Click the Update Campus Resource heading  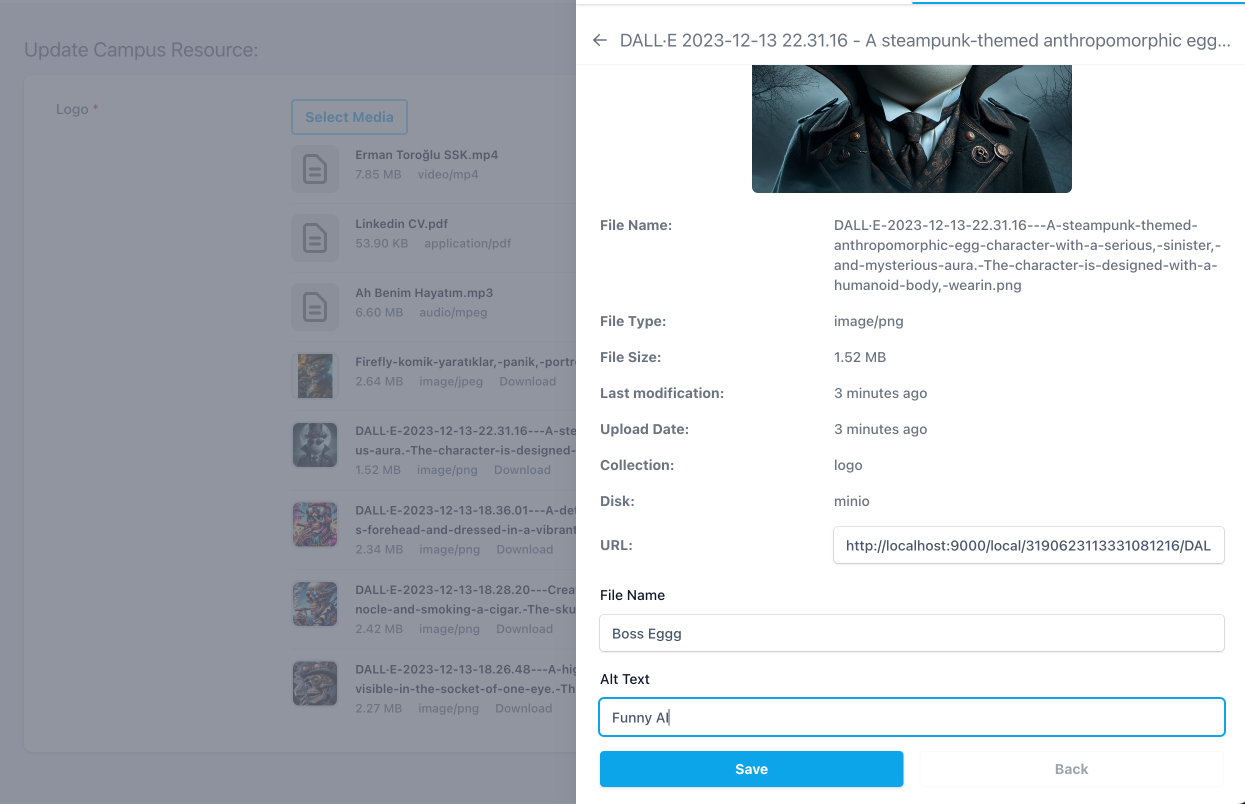[141, 50]
